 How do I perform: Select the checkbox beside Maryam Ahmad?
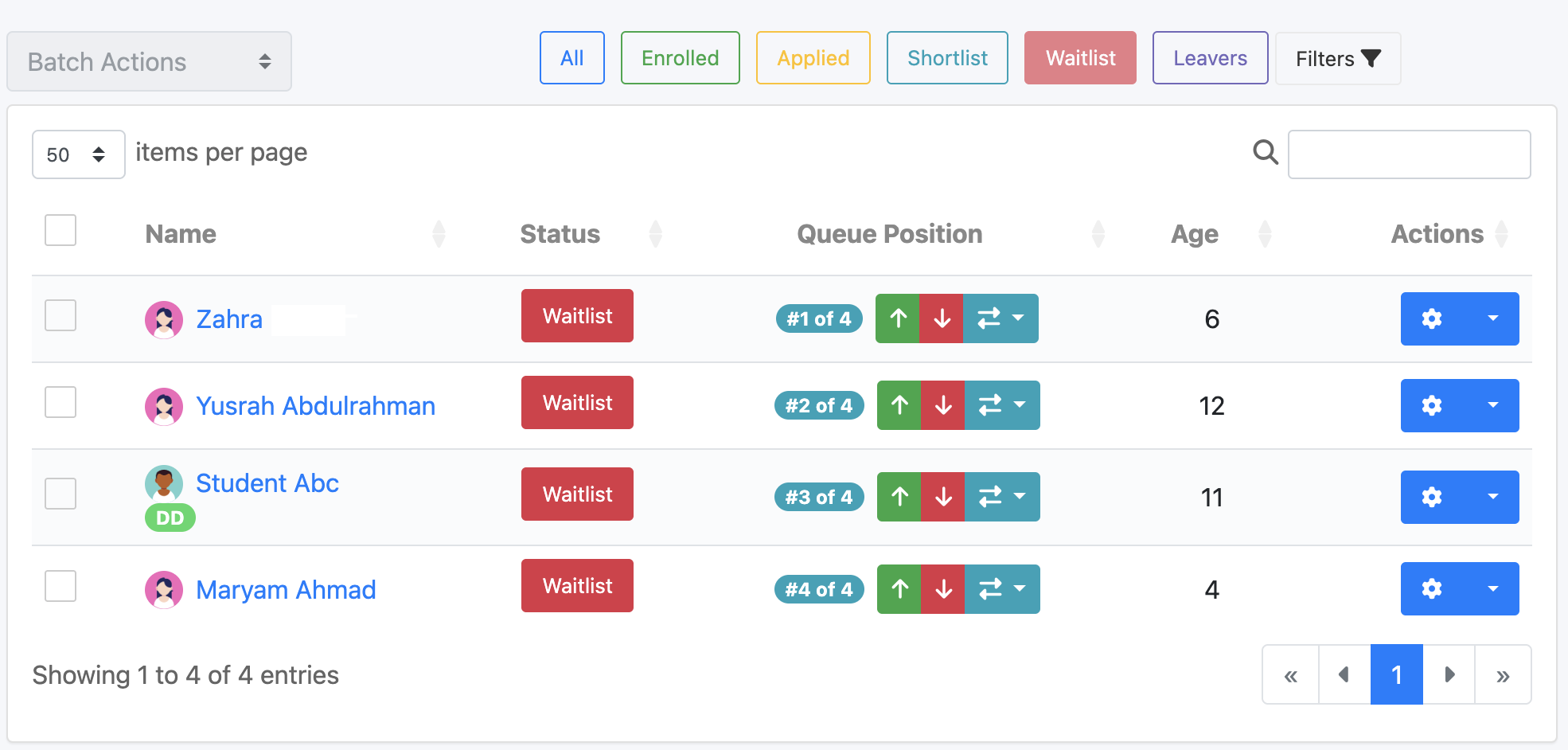click(60, 586)
